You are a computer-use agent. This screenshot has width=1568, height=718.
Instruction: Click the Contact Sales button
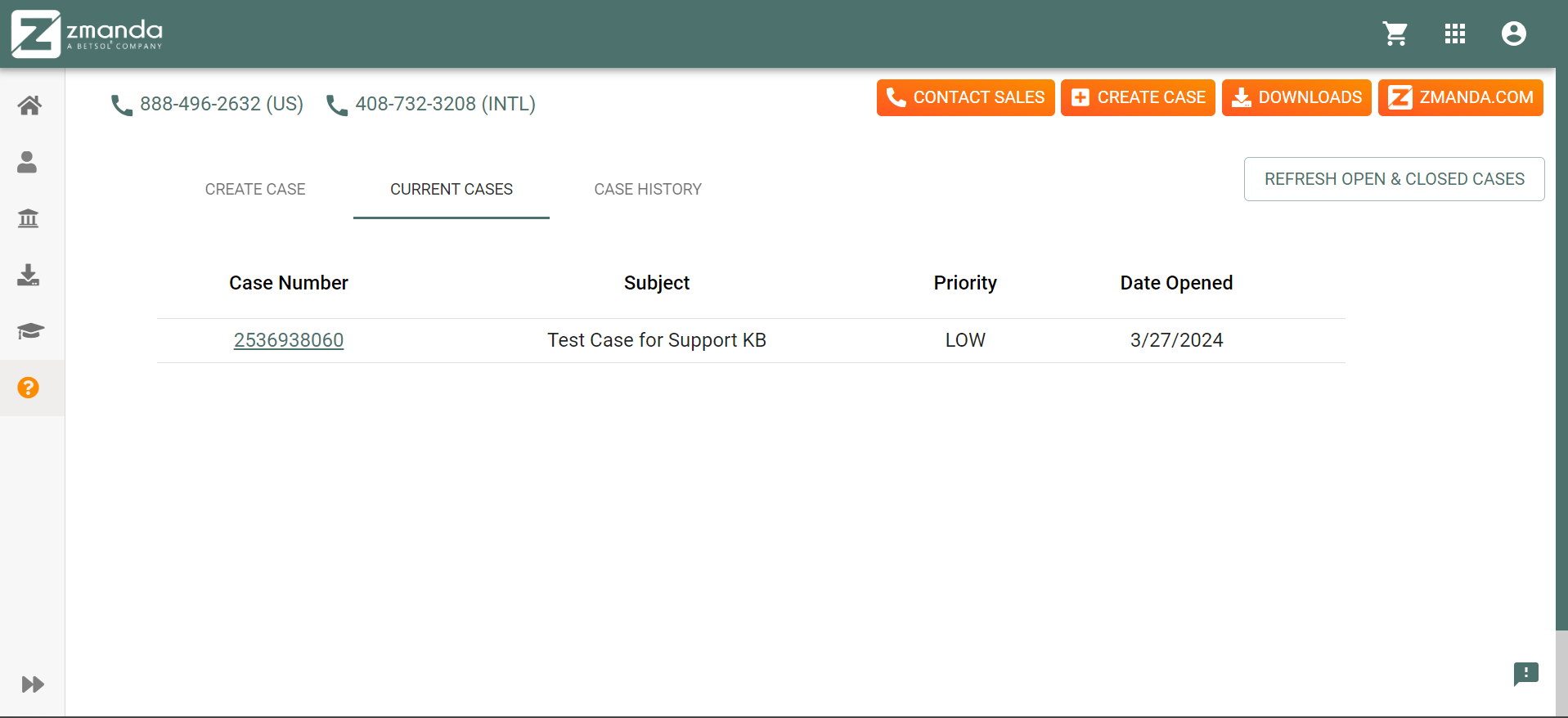click(965, 97)
